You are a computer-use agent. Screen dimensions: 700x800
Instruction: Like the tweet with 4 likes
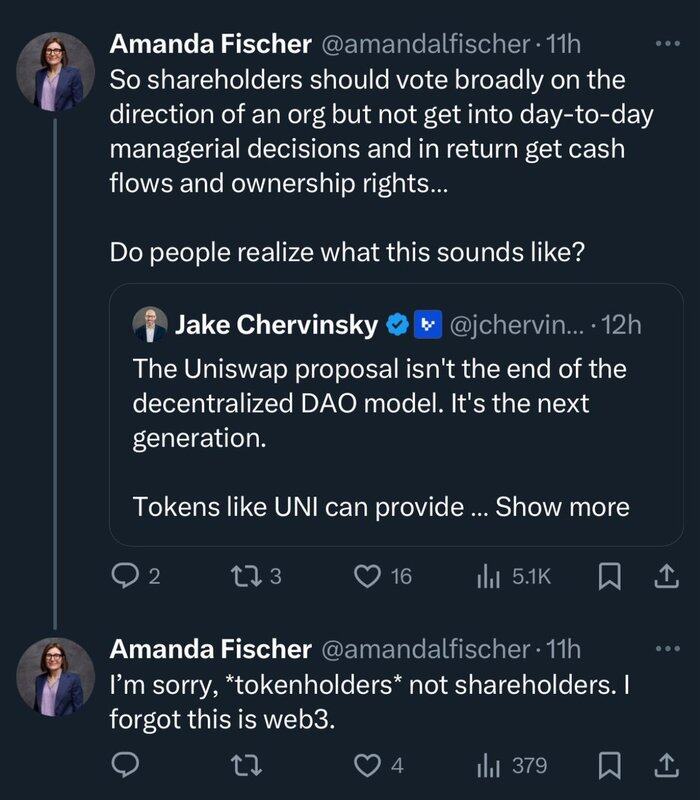tap(370, 765)
